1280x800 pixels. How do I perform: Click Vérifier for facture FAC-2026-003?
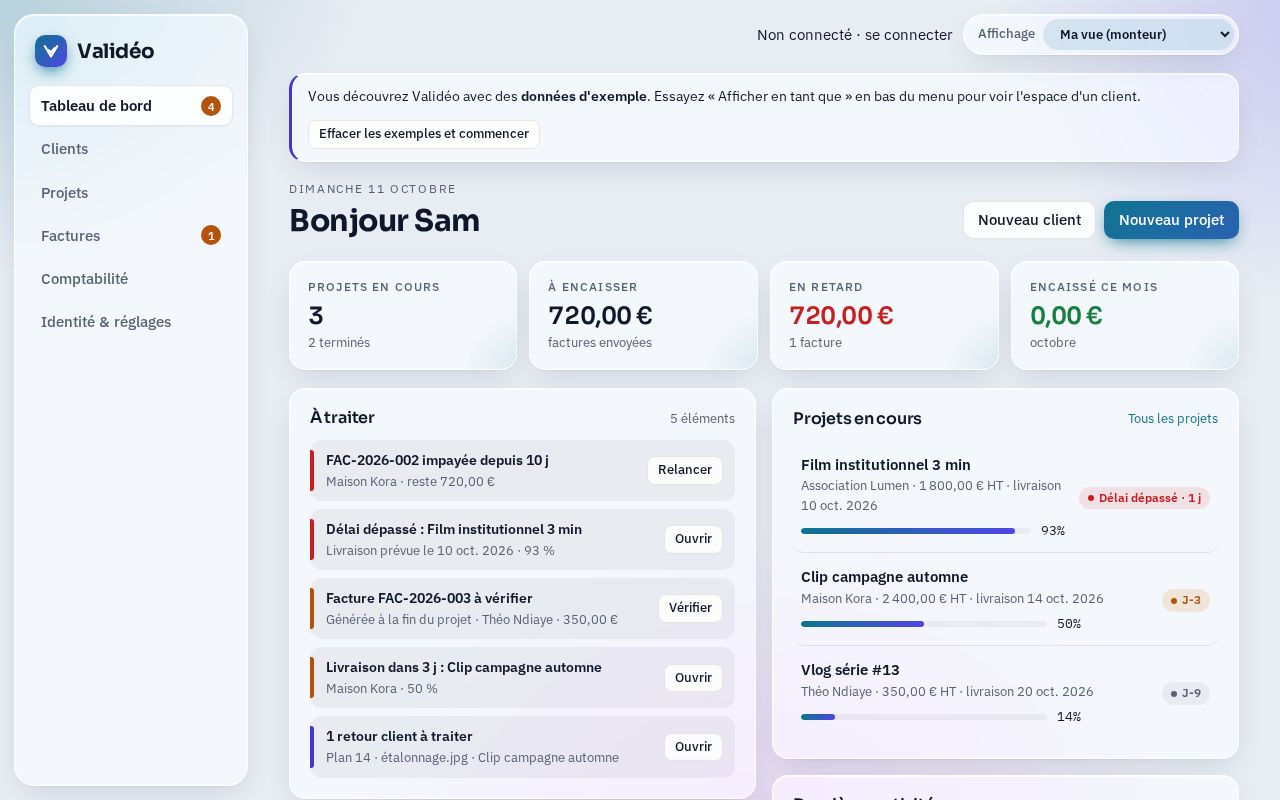(690, 608)
